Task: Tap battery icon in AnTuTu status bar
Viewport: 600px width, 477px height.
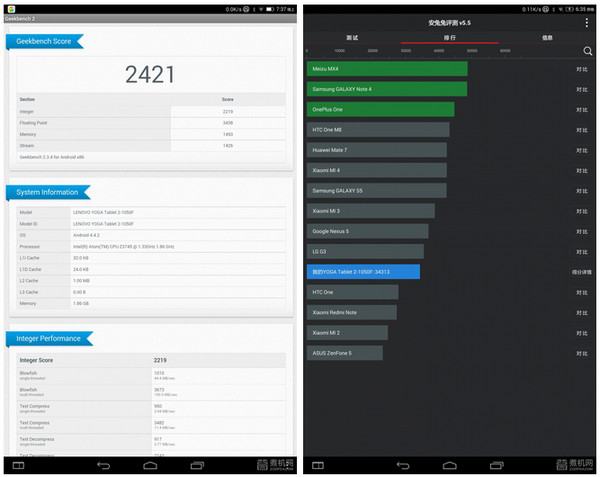Action: tap(570, 9)
